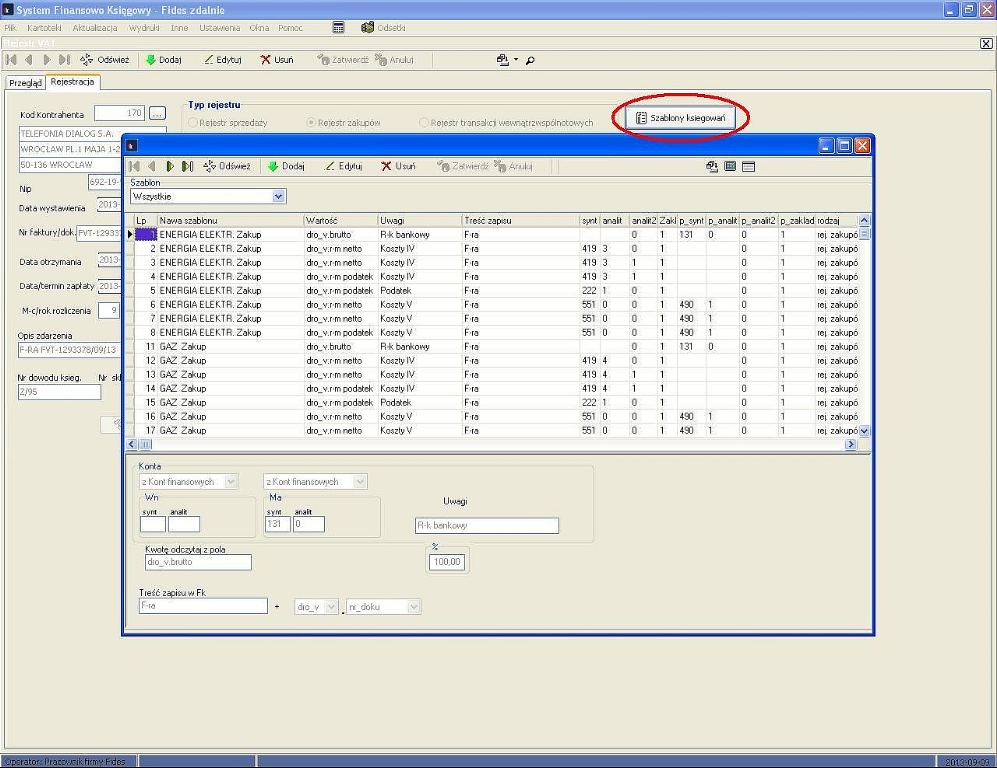Open the Wydruki menu
Screen dimensions: 997x768
coord(144,27)
